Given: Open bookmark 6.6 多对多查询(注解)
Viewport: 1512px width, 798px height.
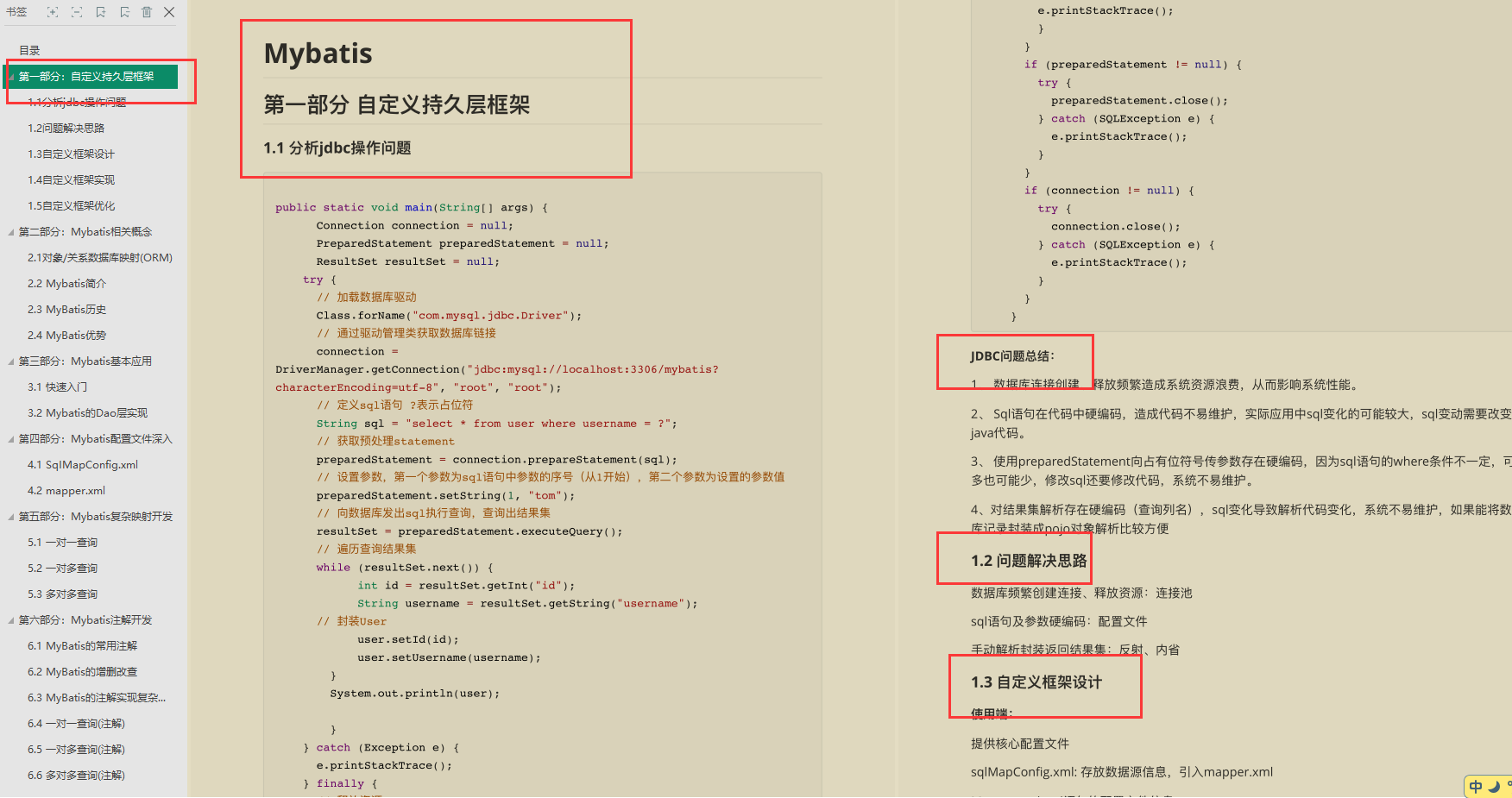Looking at the screenshot, I should pyautogui.click(x=76, y=776).
